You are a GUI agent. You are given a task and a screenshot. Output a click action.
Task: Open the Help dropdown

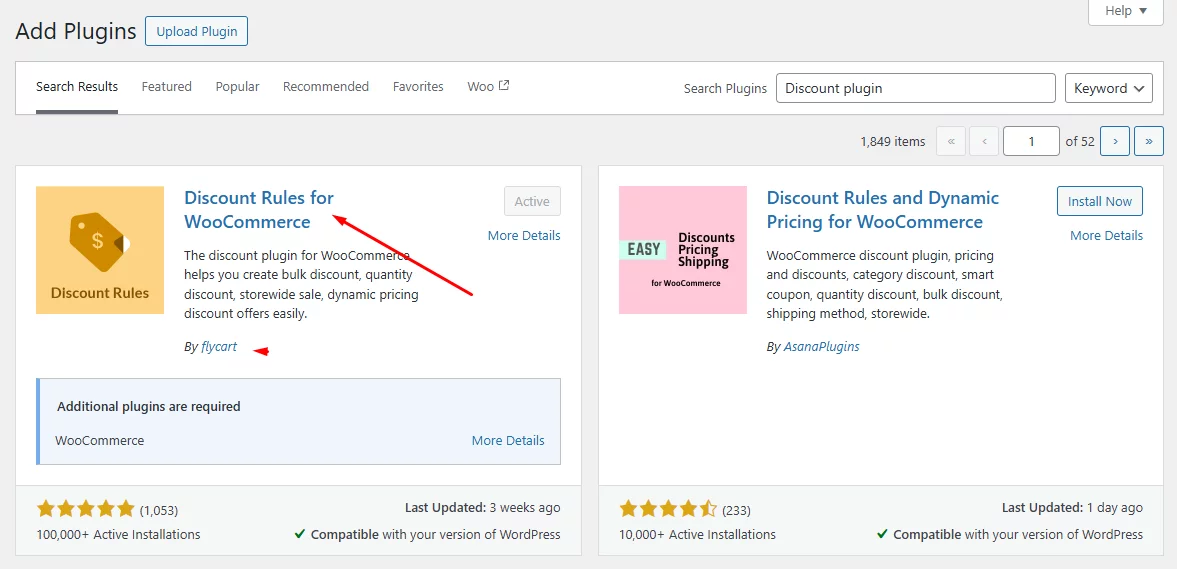[x=1126, y=11]
